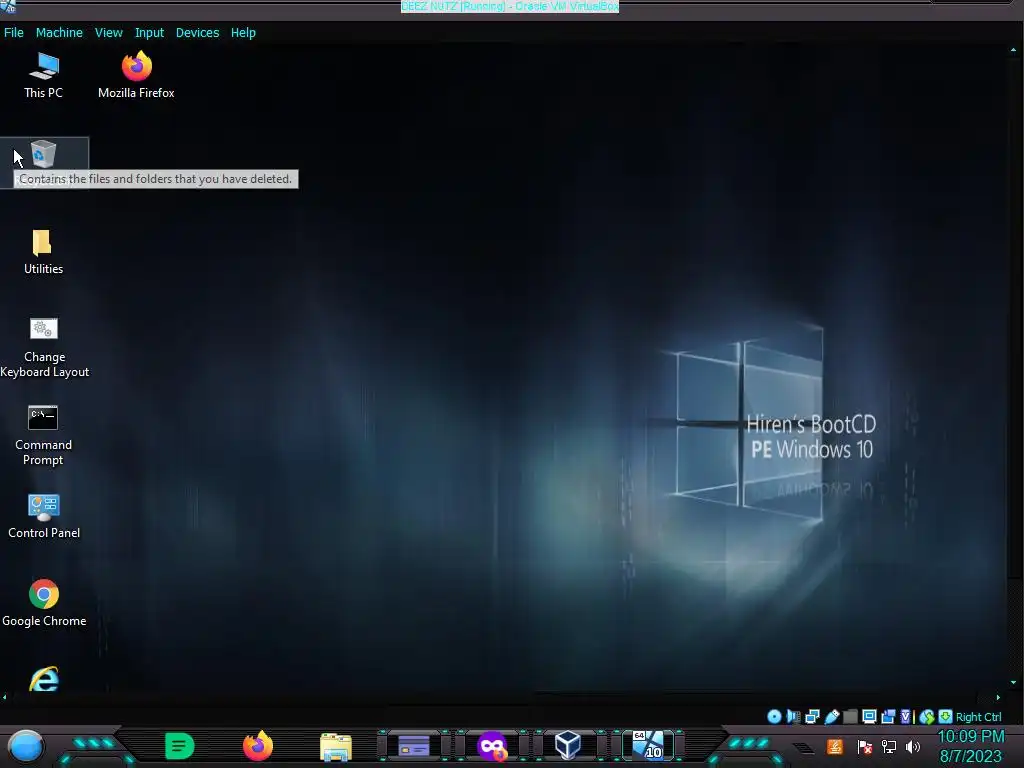Image resolution: width=1024 pixels, height=768 pixels.
Task: Click the virtualization V status indicator
Action: point(906,716)
